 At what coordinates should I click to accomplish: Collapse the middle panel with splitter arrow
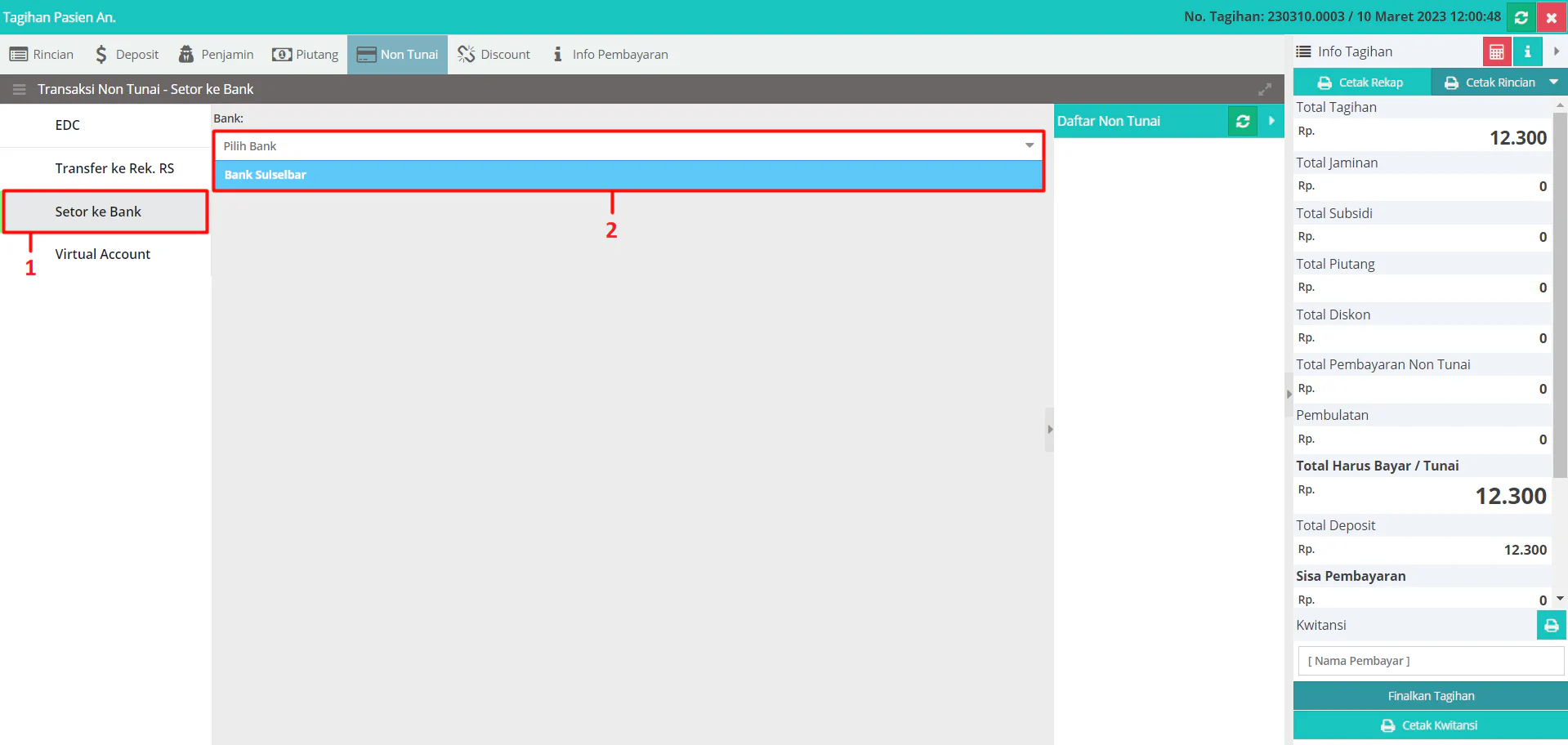pyautogui.click(x=1050, y=429)
